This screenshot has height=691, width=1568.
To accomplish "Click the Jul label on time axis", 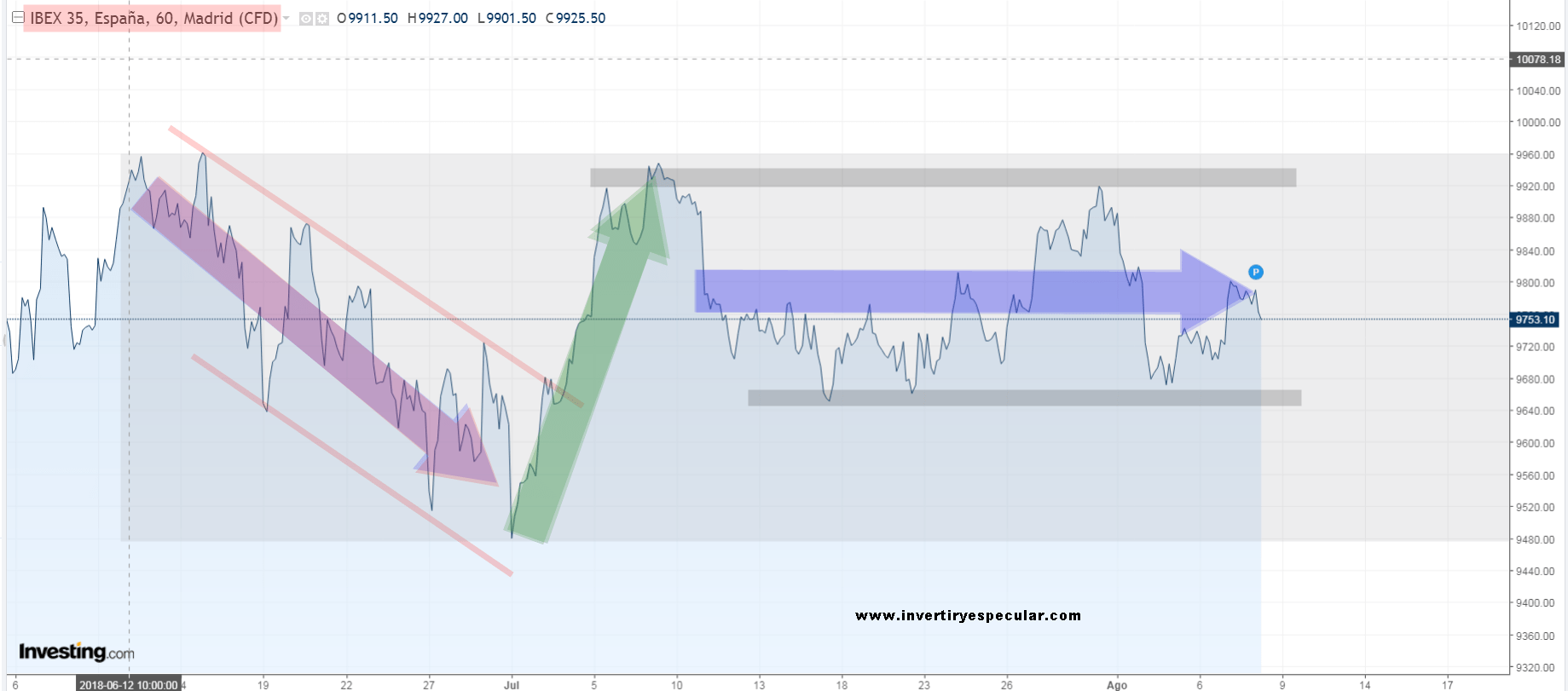I will point(512,684).
